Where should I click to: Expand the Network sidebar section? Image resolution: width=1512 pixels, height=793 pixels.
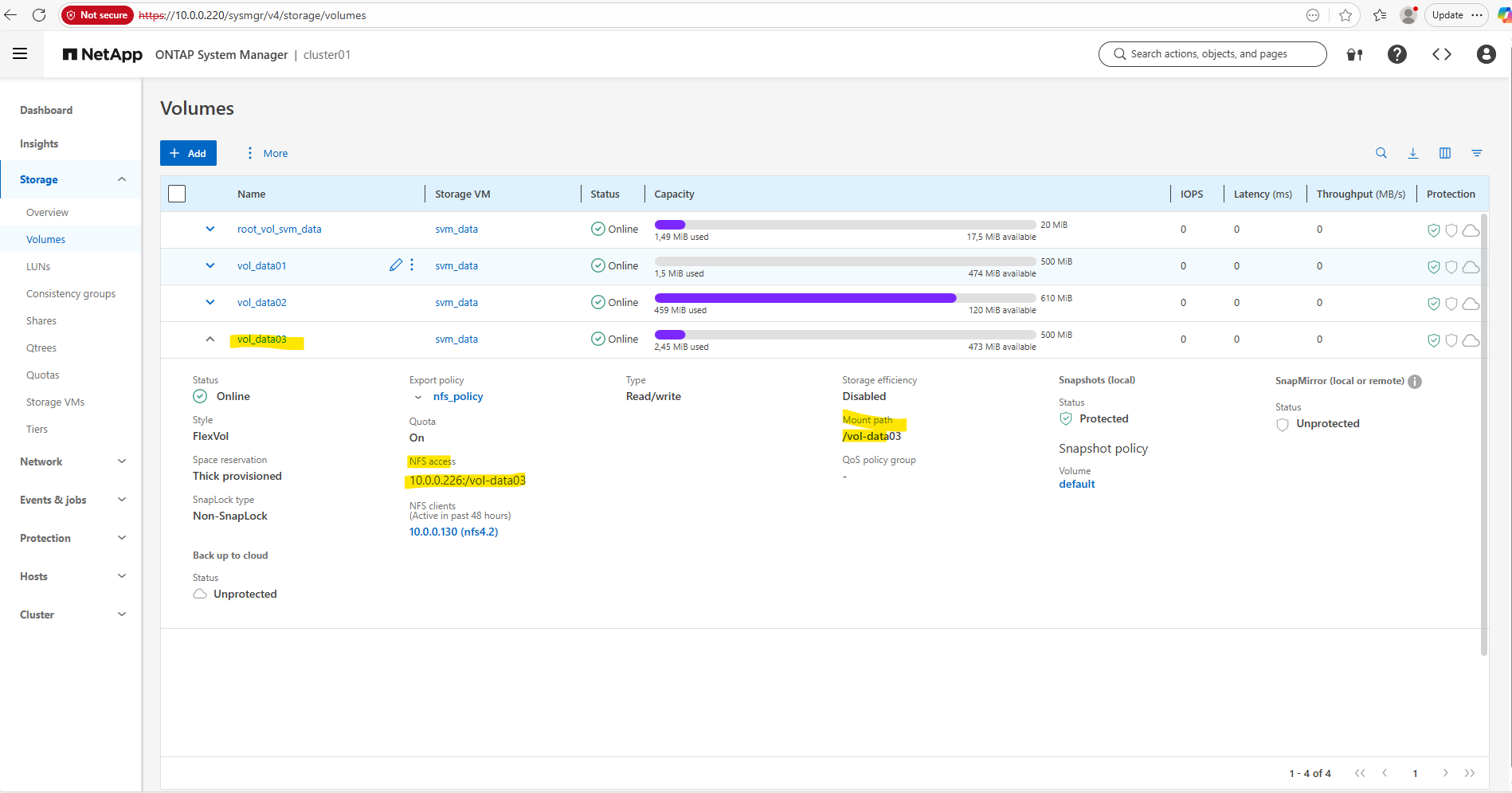point(122,461)
